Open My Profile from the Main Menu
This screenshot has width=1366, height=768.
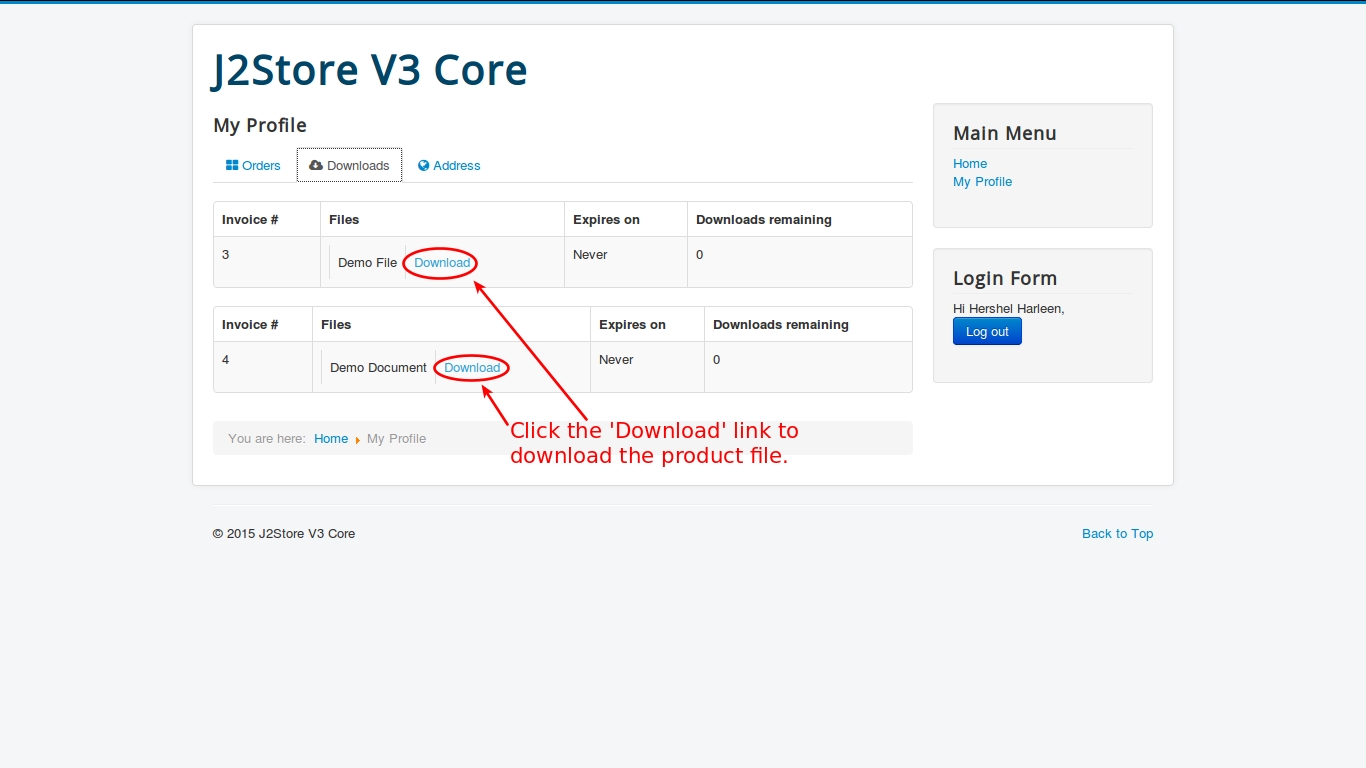982,182
